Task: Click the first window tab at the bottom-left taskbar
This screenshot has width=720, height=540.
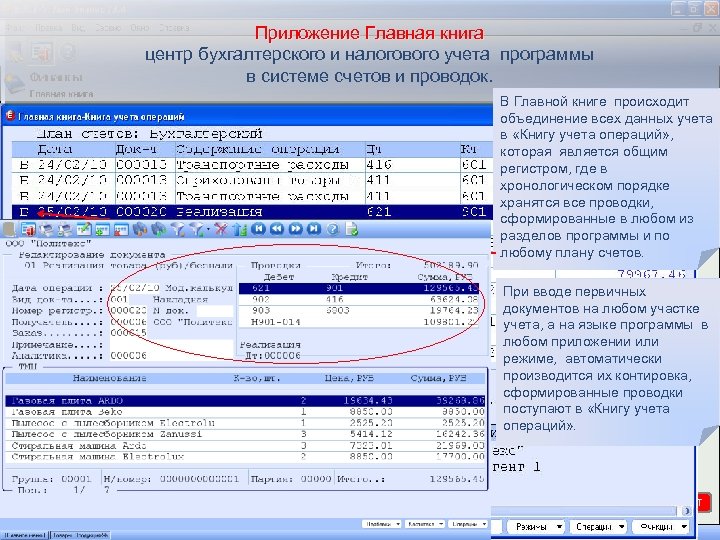Action: coord(24,535)
